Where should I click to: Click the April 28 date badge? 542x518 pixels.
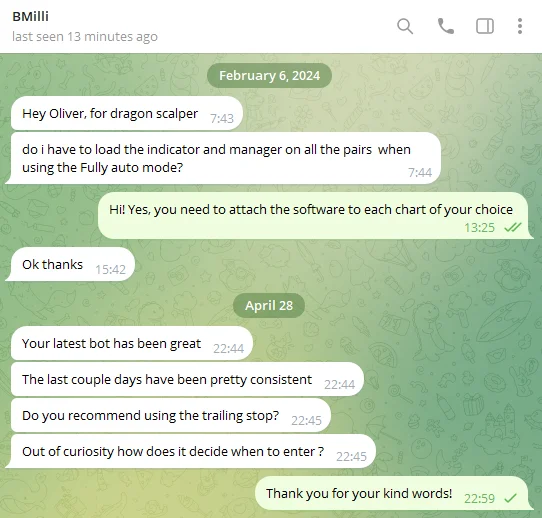click(269, 305)
